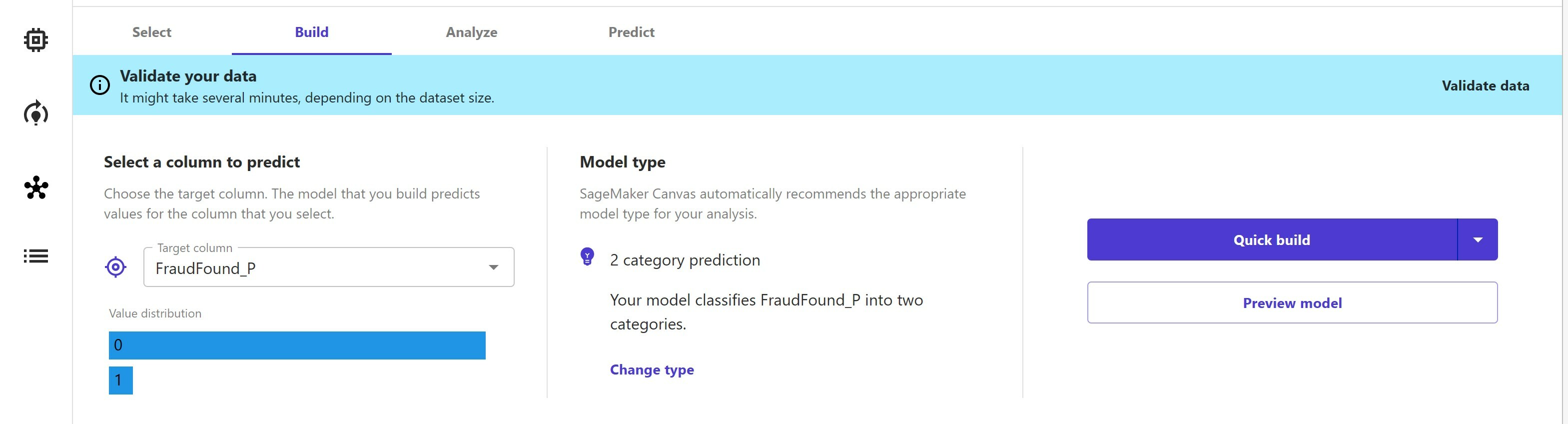Click the info icon in validate banner
The image size is (1568, 424).
pyautogui.click(x=100, y=85)
